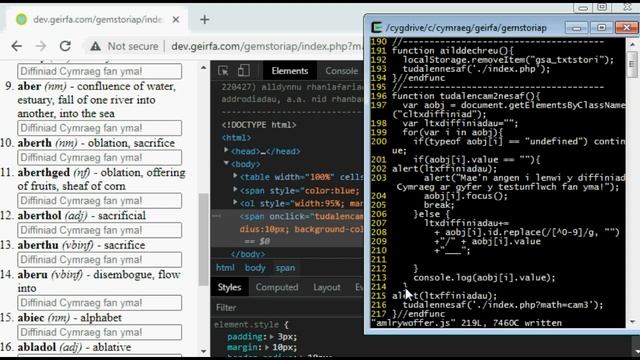Image resolution: width=640 pixels, height=360 pixels.
Task: Fill in the definition field for aber
Action: point(100,128)
